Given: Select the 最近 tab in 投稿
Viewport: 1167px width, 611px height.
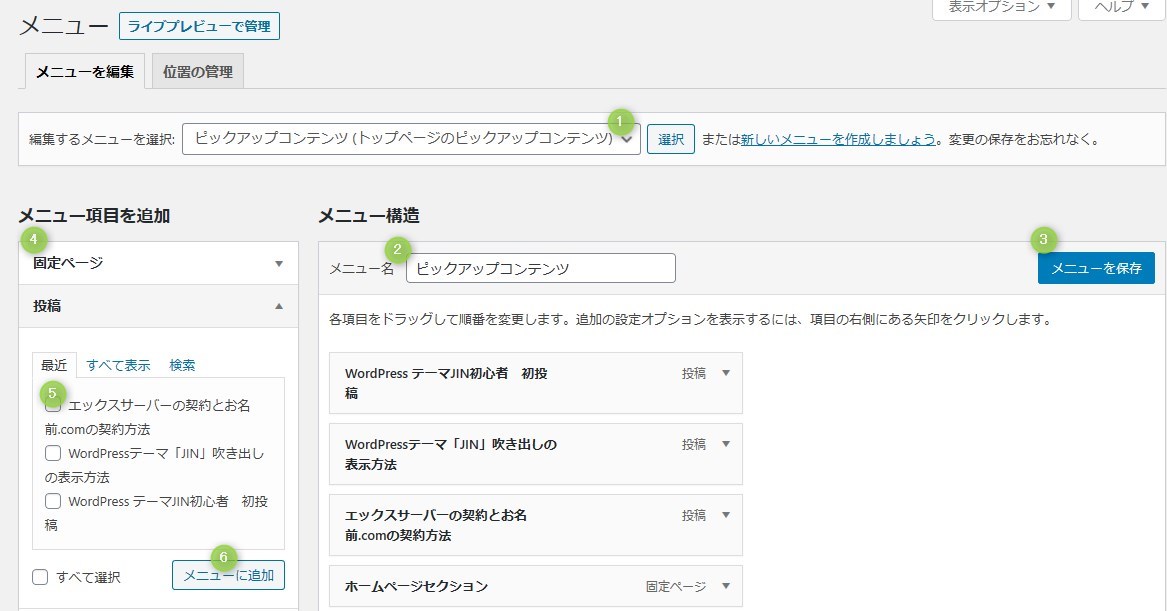Looking at the screenshot, I should click(54, 365).
